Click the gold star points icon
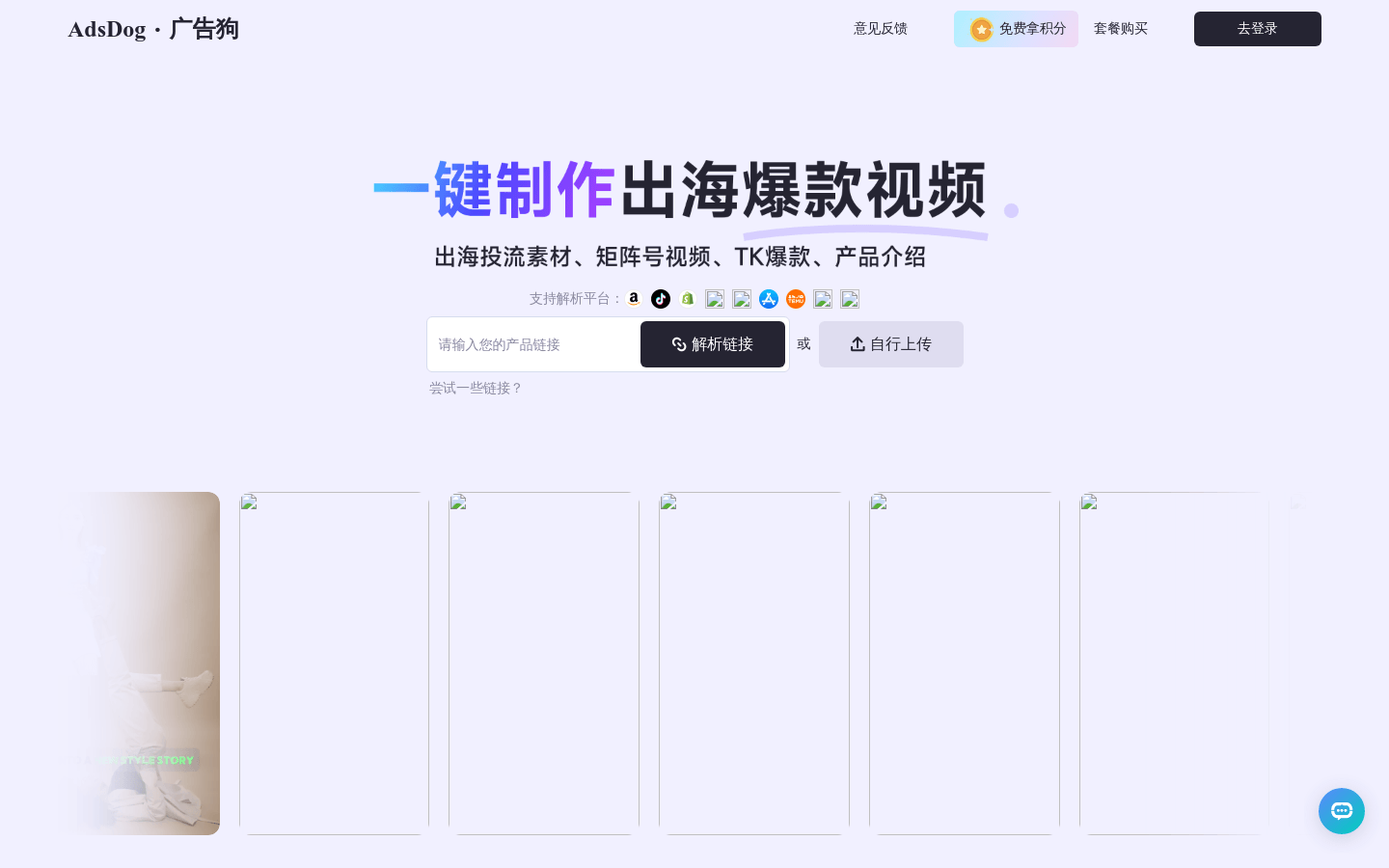1389x868 pixels. pos(981,30)
